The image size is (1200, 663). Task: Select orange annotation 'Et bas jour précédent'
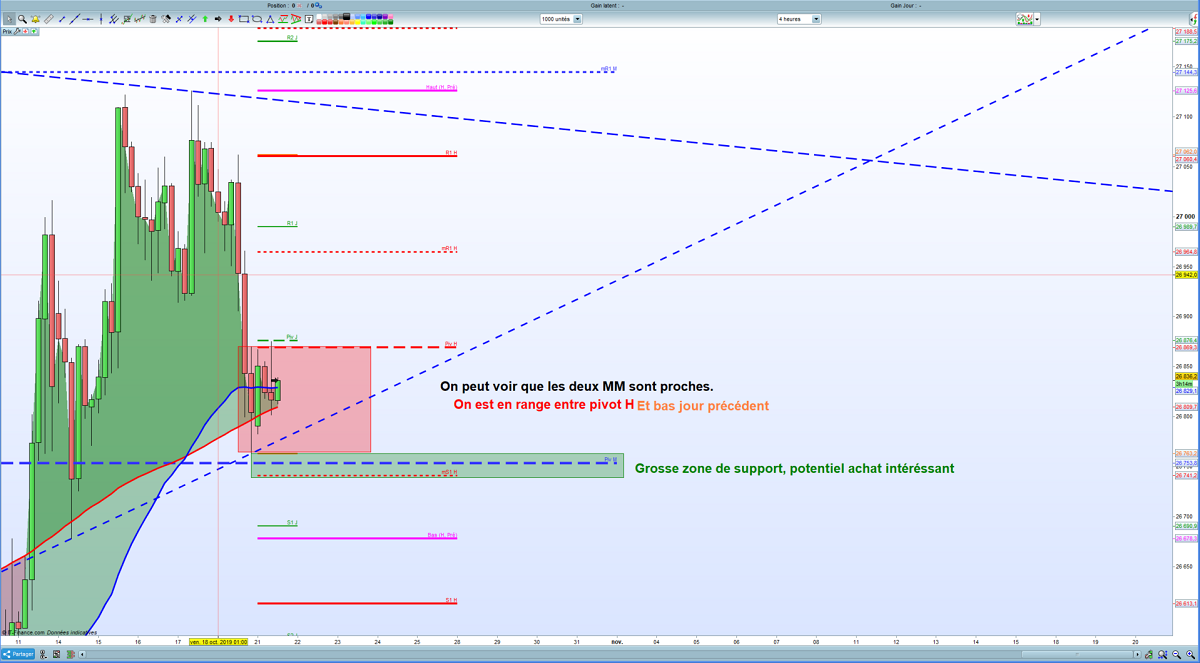pos(703,406)
